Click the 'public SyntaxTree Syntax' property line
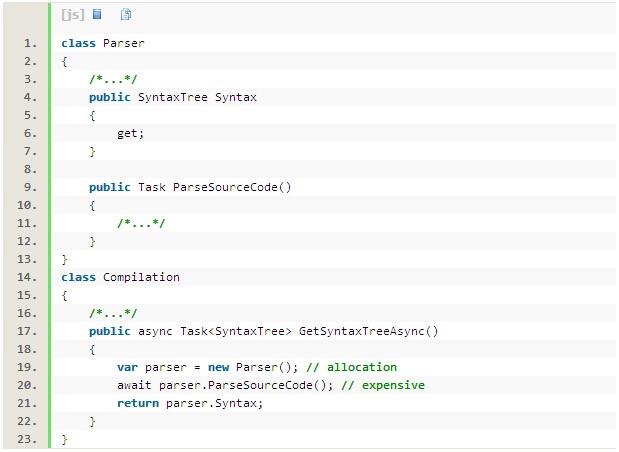Screen dimensions: 619x452 (172, 98)
